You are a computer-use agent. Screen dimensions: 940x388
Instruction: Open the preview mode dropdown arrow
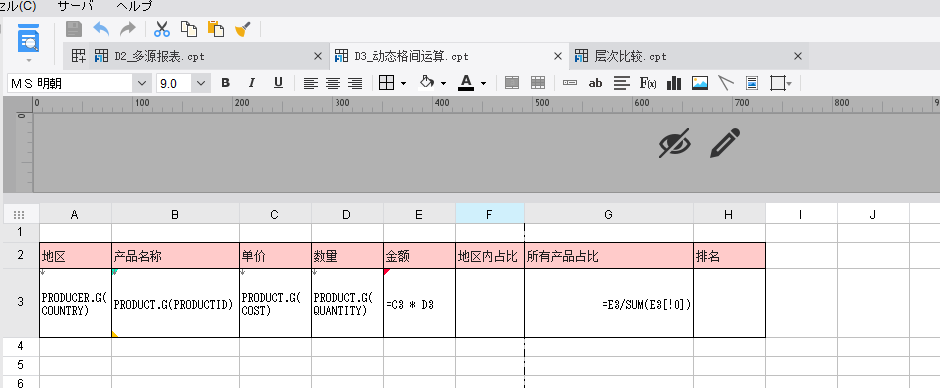(x=28, y=61)
